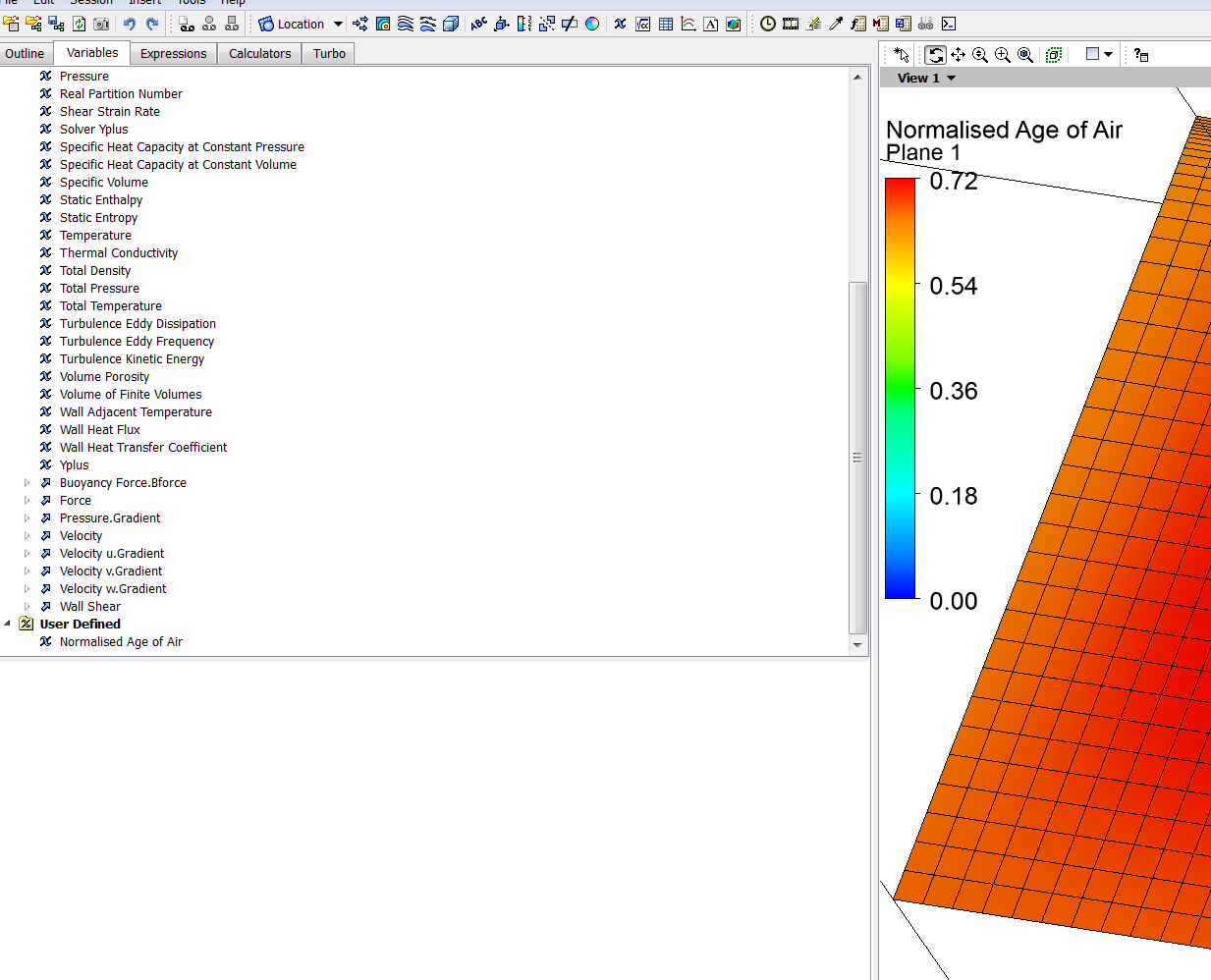Viewport: 1211px width, 980px height.
Task: Click the Load State icon
Action: pos(33,24)
